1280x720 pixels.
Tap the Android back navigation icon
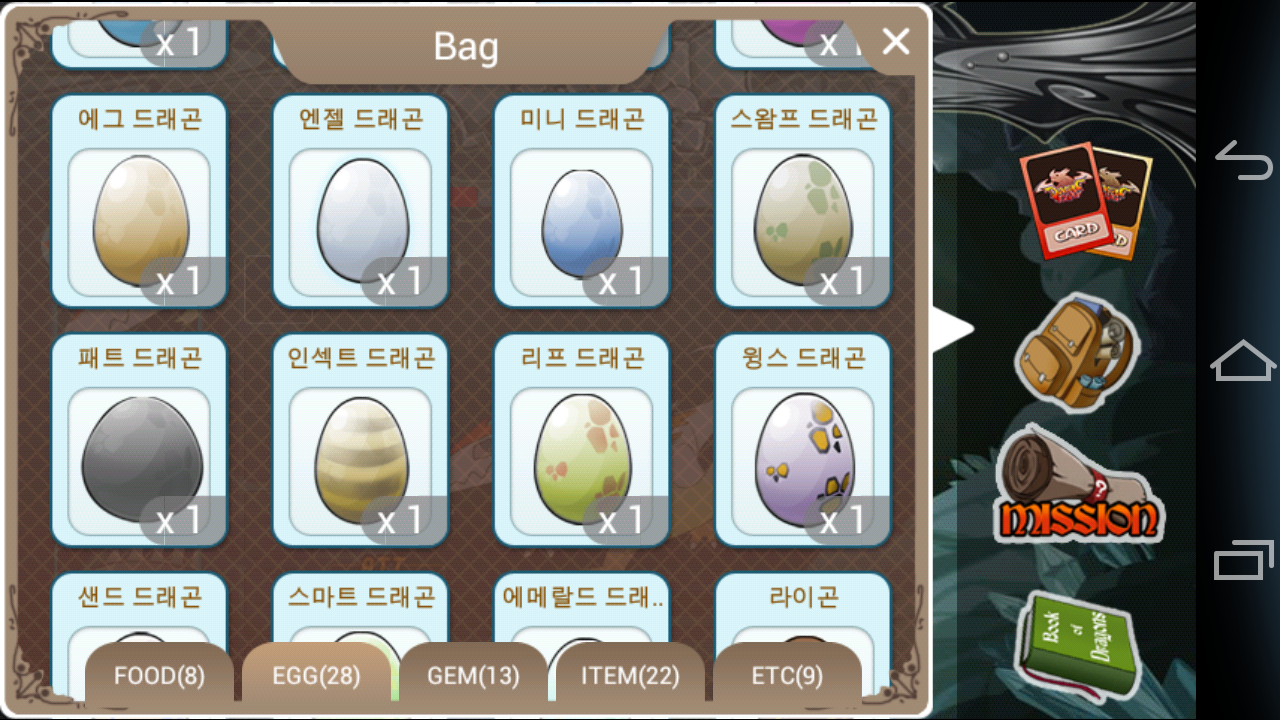[1243, 160]
